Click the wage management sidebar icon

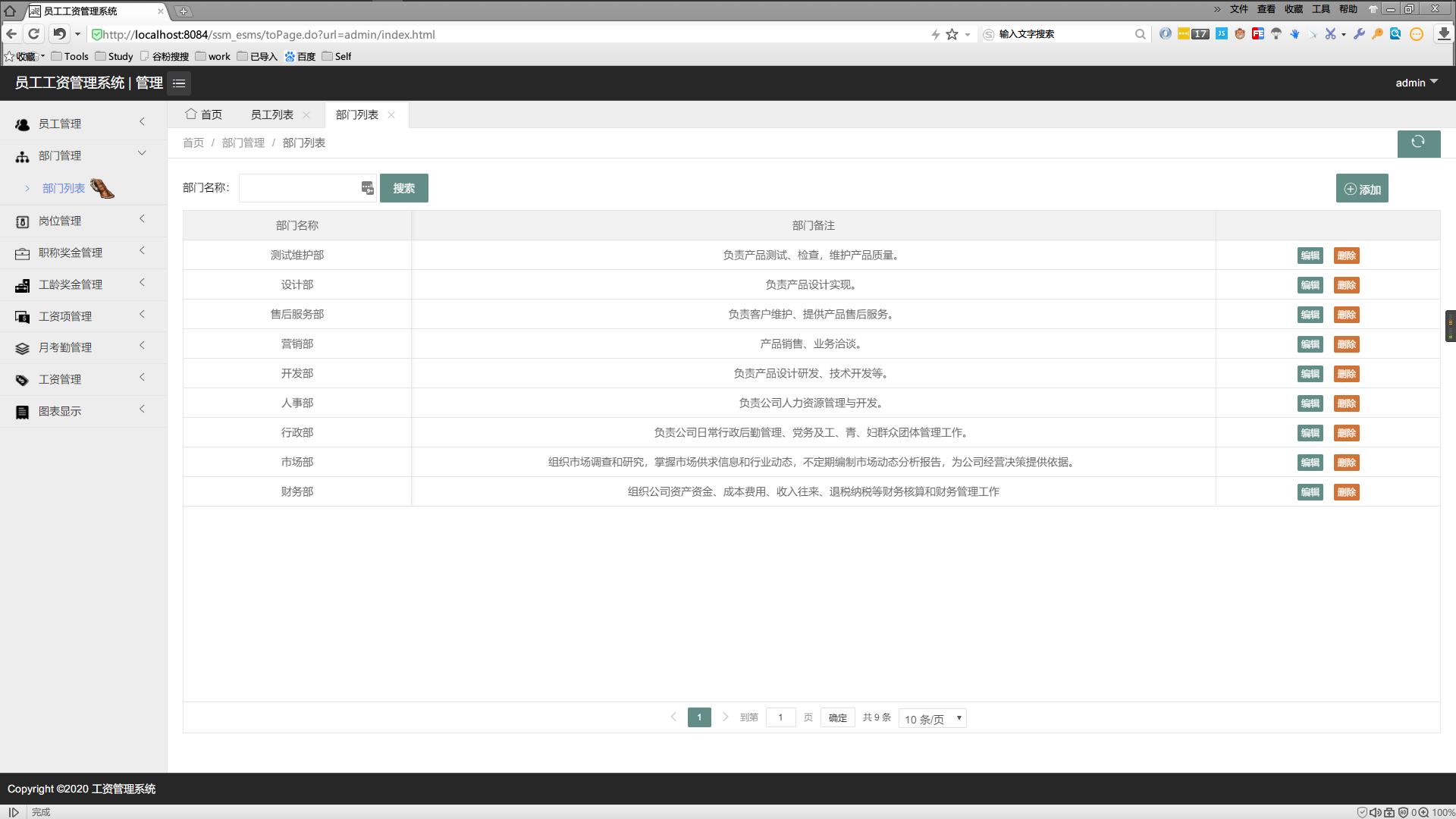click(x=21, y=378)
